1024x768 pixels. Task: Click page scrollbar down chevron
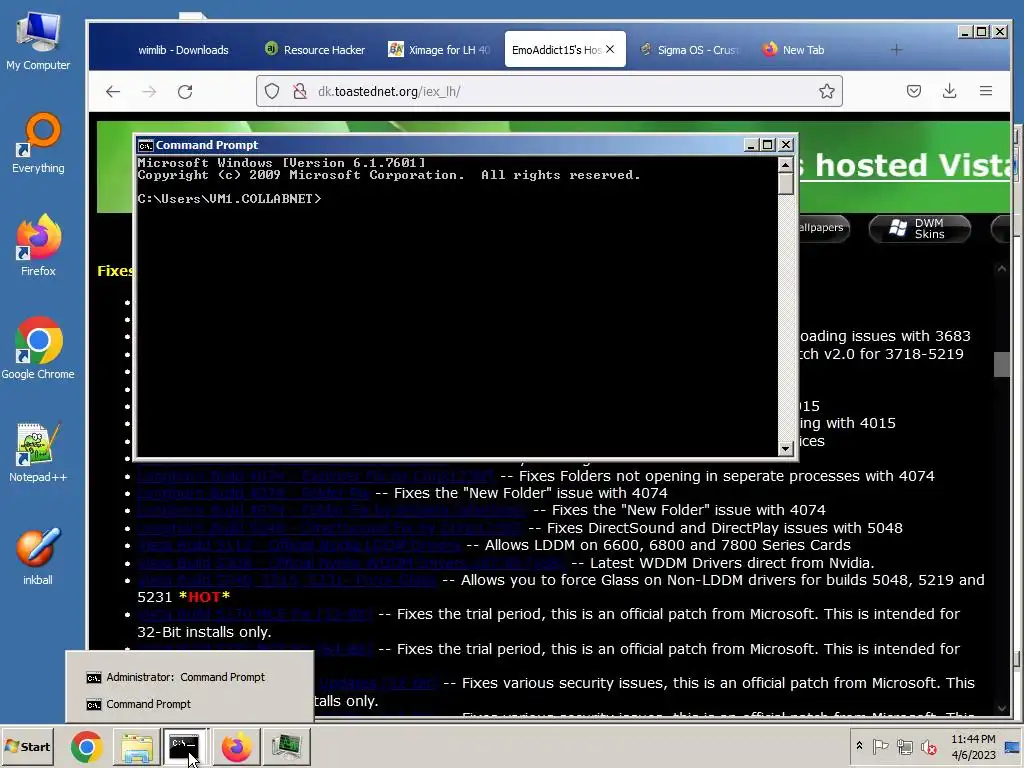[1002, 709]
